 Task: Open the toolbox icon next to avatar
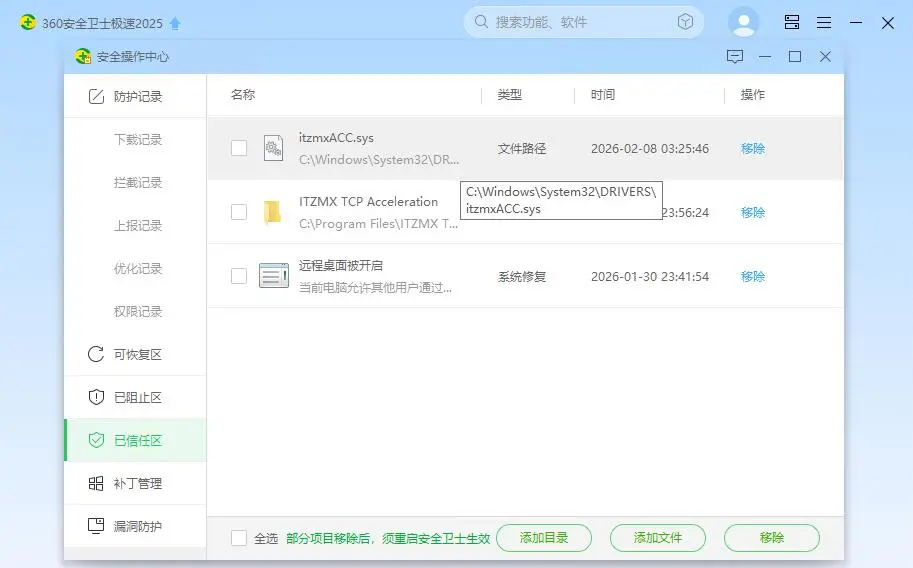792,22
